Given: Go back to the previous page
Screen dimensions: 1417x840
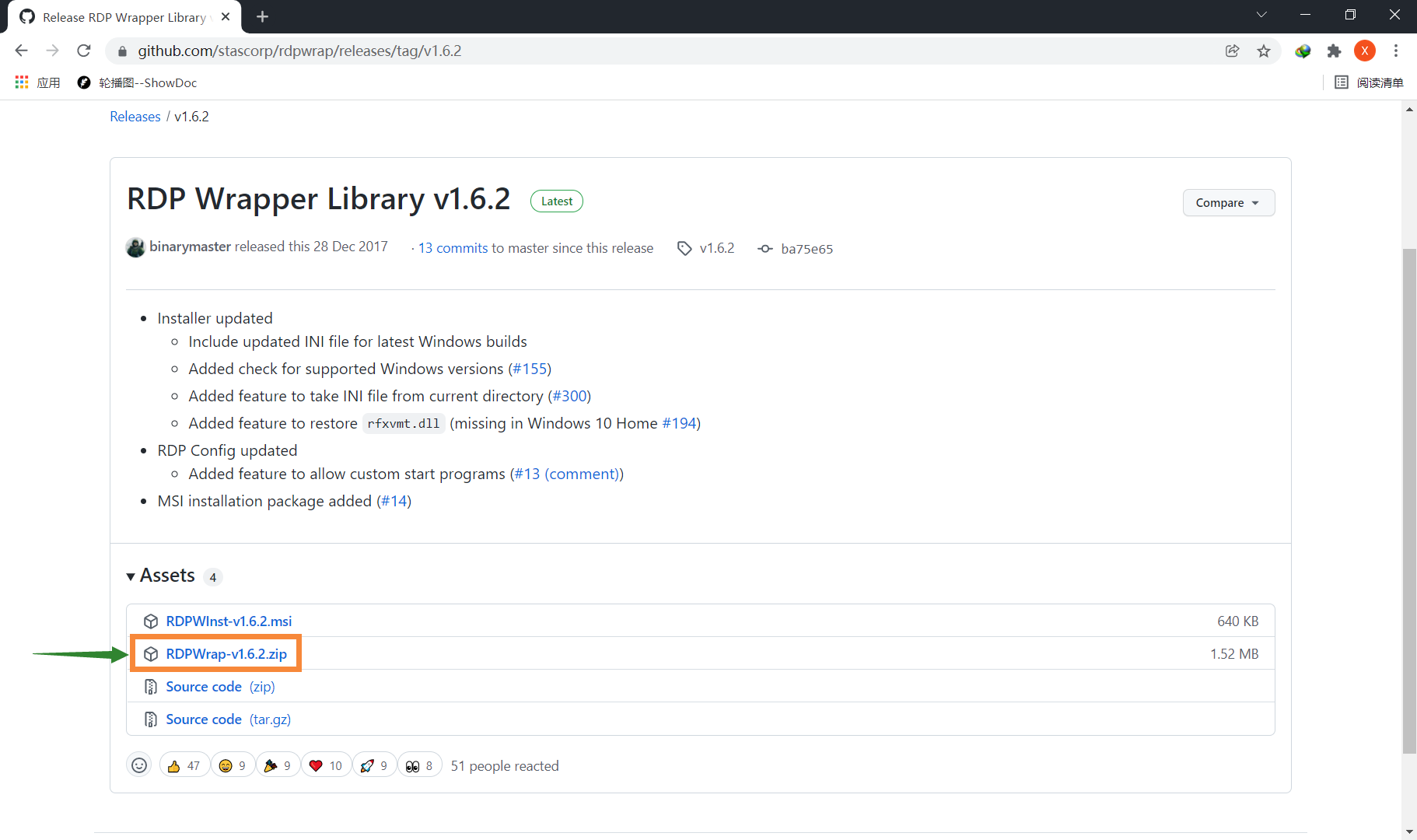Looking at the screenshot, I should (21, 51).
